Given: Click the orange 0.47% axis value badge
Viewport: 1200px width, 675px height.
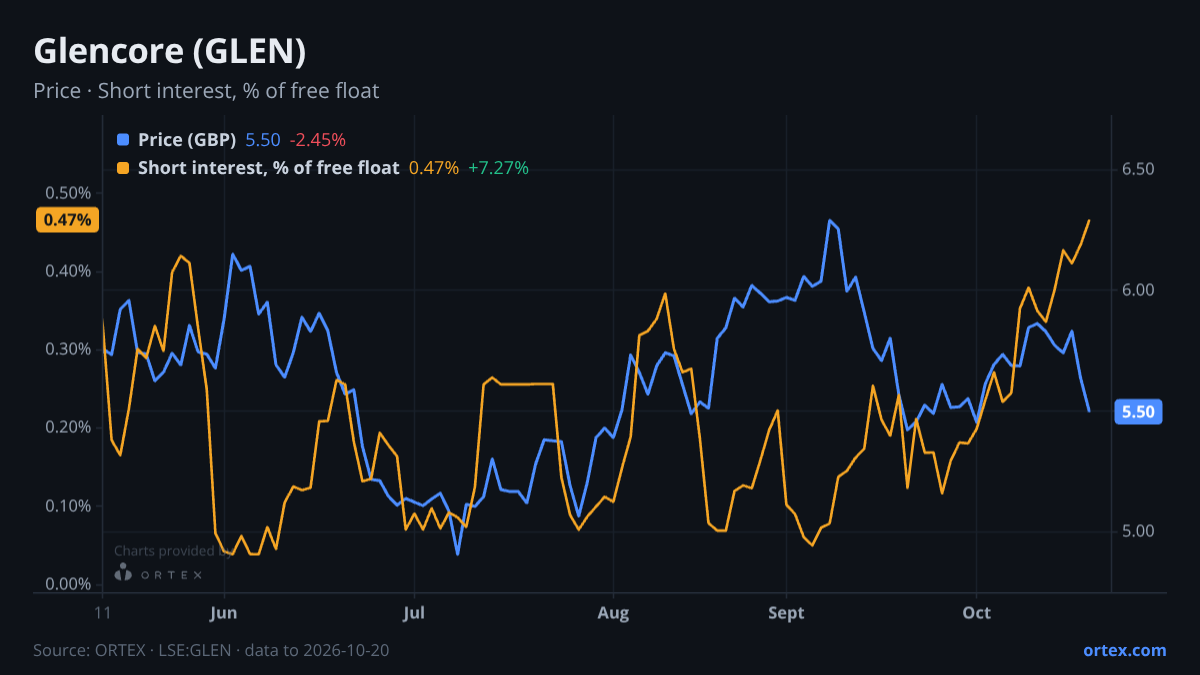Looking at the screenshot, I should click(68, 220).
